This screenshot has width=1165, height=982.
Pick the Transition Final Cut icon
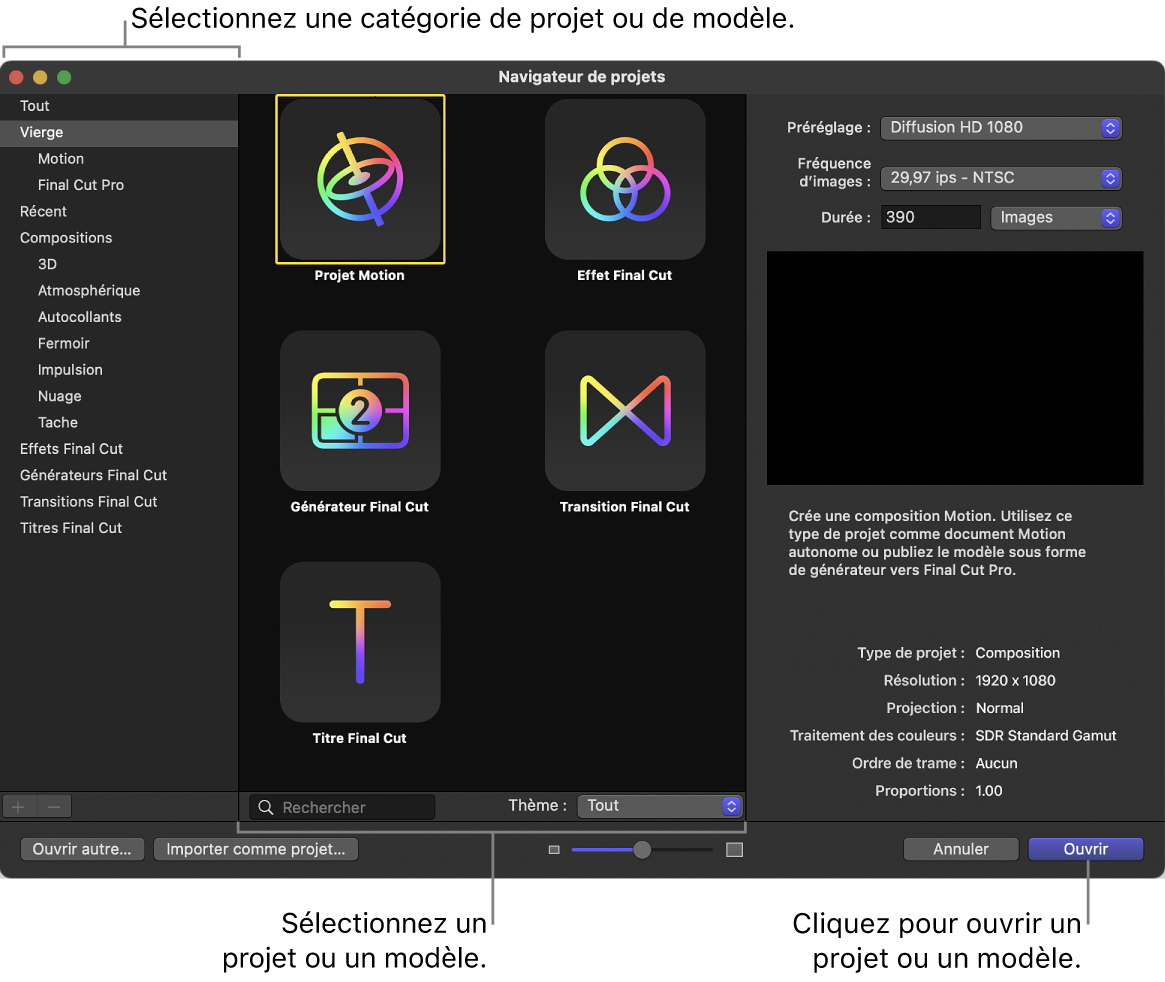(x=625, y=410)
